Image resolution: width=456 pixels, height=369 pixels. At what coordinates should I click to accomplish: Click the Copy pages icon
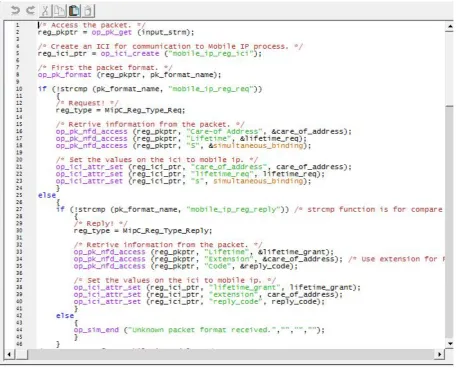pos(59,11)
